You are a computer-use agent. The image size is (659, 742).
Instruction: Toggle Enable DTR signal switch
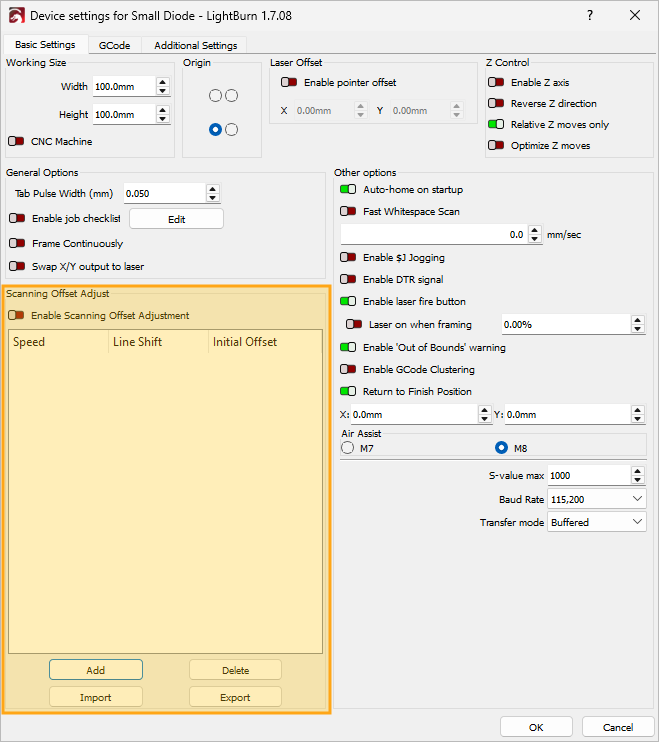click(348, 279)
